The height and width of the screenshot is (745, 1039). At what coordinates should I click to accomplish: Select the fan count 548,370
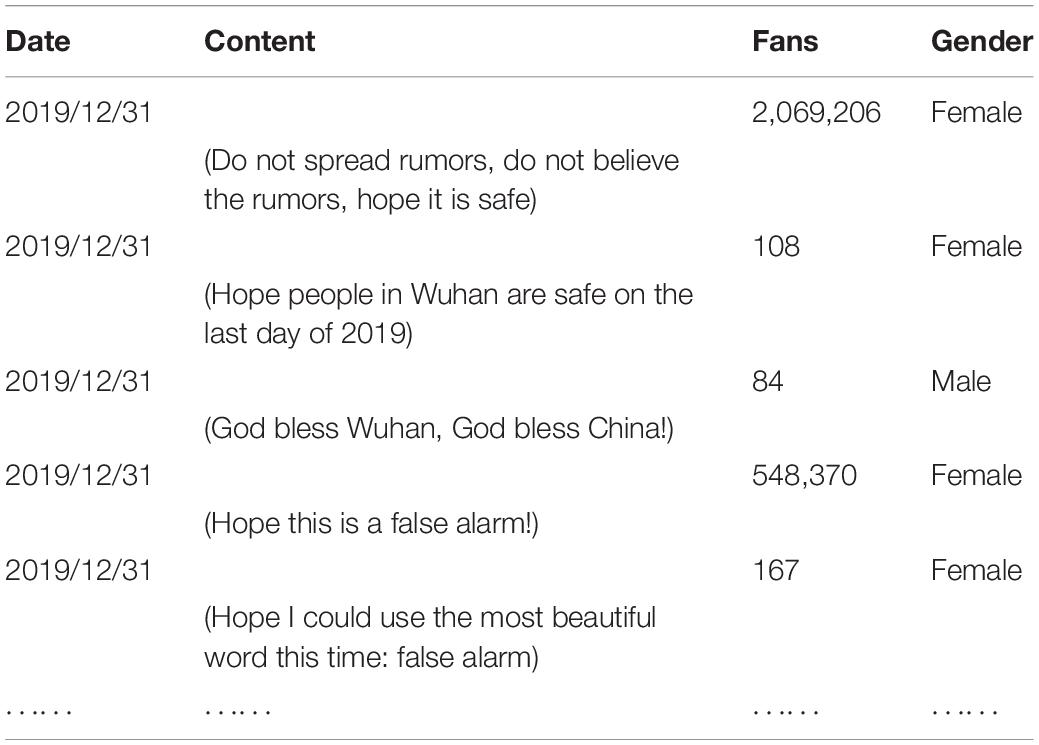click(804, 475)
